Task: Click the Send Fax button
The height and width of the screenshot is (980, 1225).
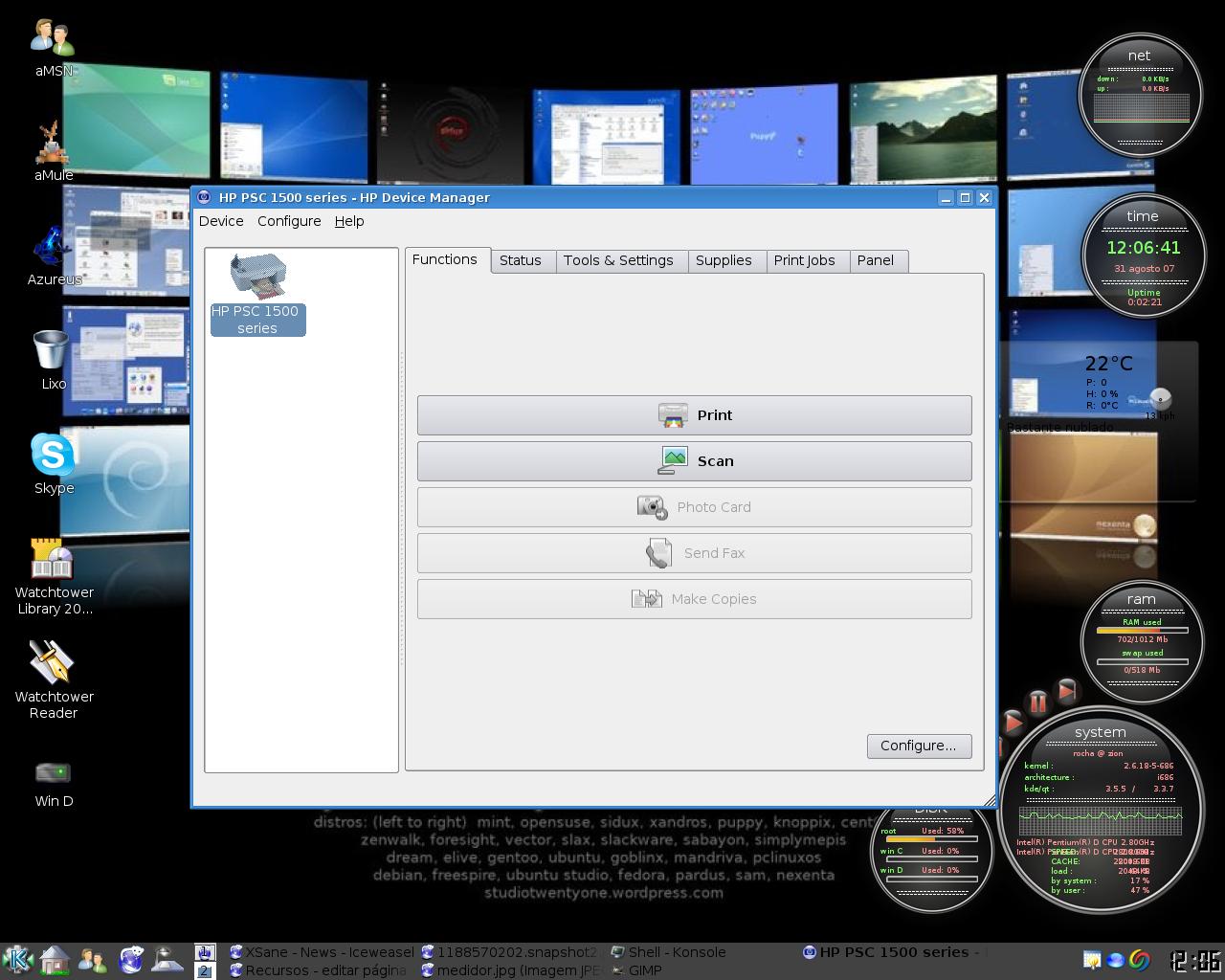Action: tap(695, 553)
